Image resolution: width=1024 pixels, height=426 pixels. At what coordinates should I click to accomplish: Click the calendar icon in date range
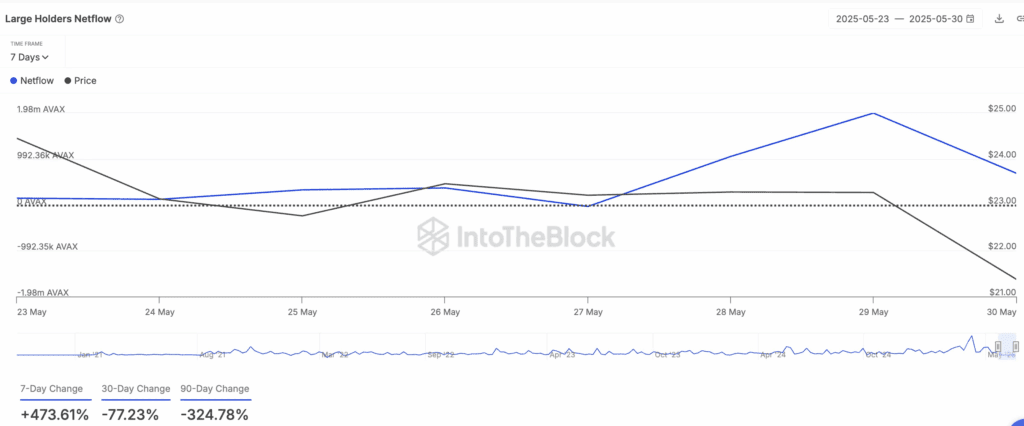click(970, 19)
